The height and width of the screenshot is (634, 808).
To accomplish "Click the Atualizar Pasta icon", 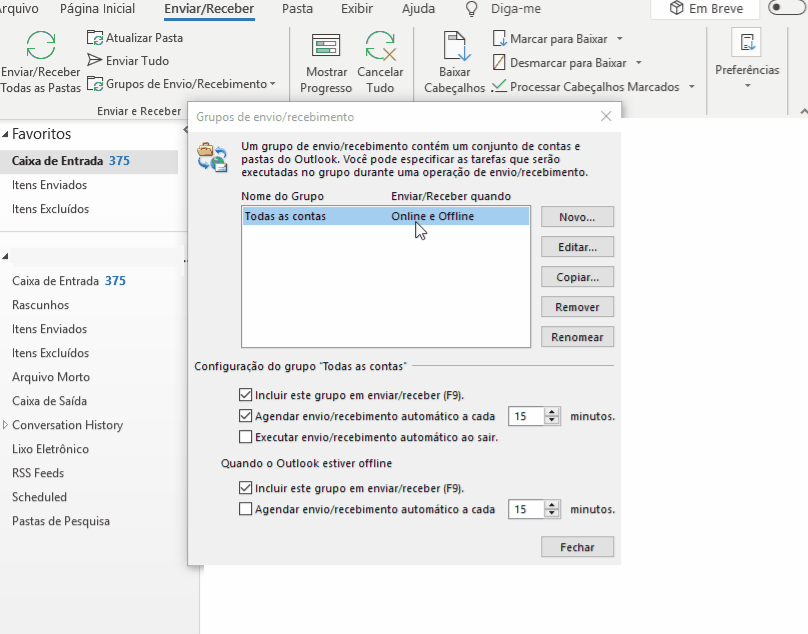I will (x=95, y=38).
